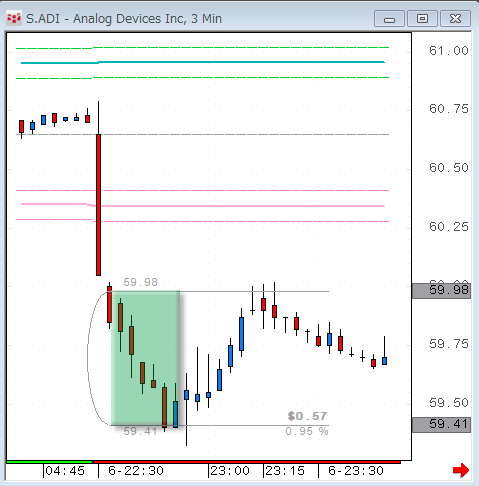Click the 6-22:30 time axis label

136,471
